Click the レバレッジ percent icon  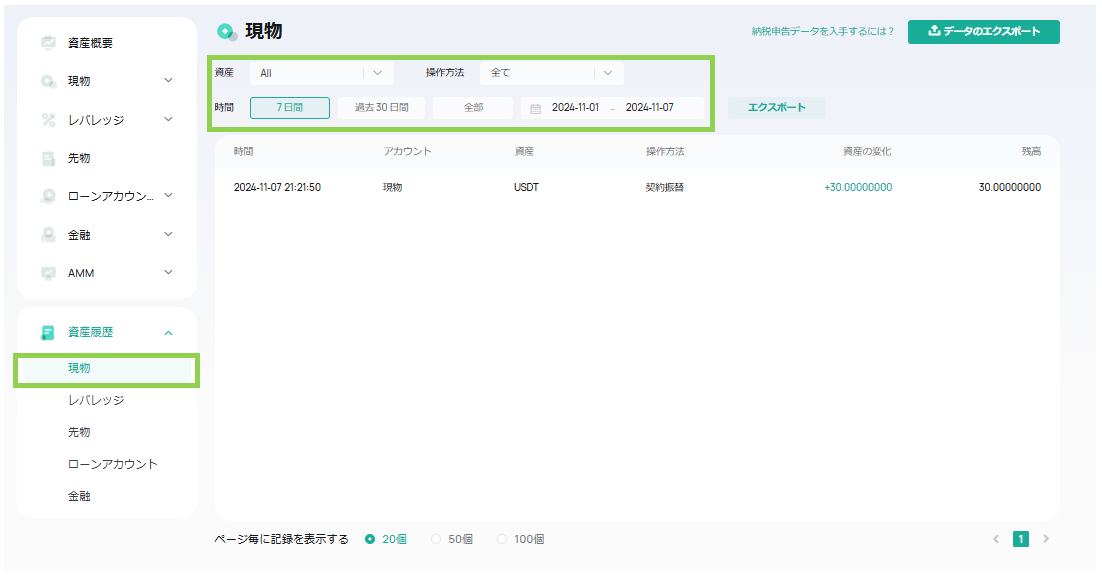(48, 120)
